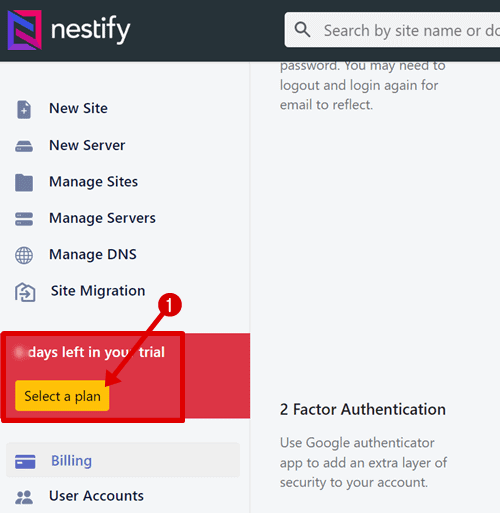Open Site Migration label
This screenshot has height=513, width=500.
click(98, 291)
